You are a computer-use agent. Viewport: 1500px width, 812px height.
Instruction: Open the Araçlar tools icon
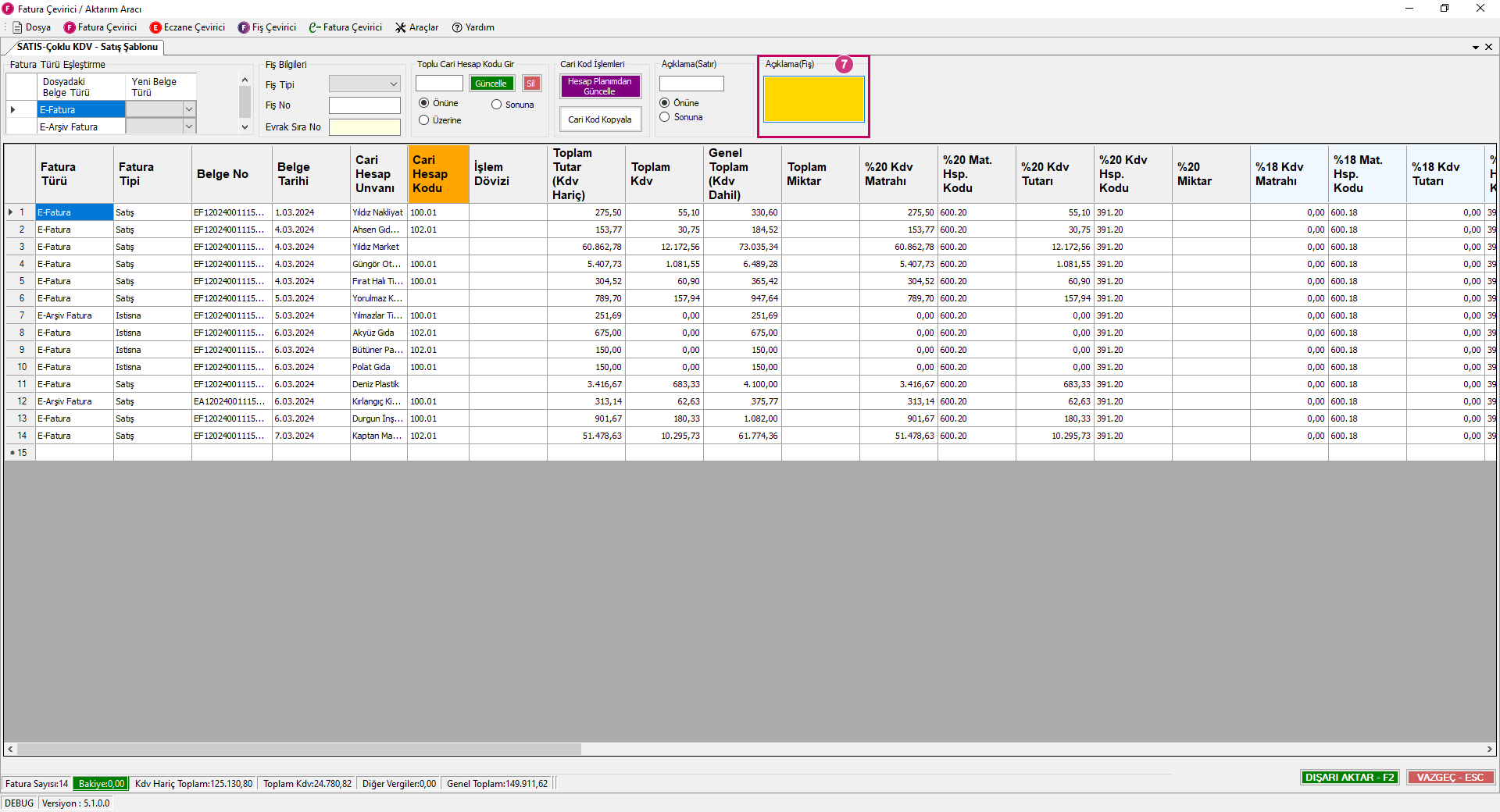[401, 27]
